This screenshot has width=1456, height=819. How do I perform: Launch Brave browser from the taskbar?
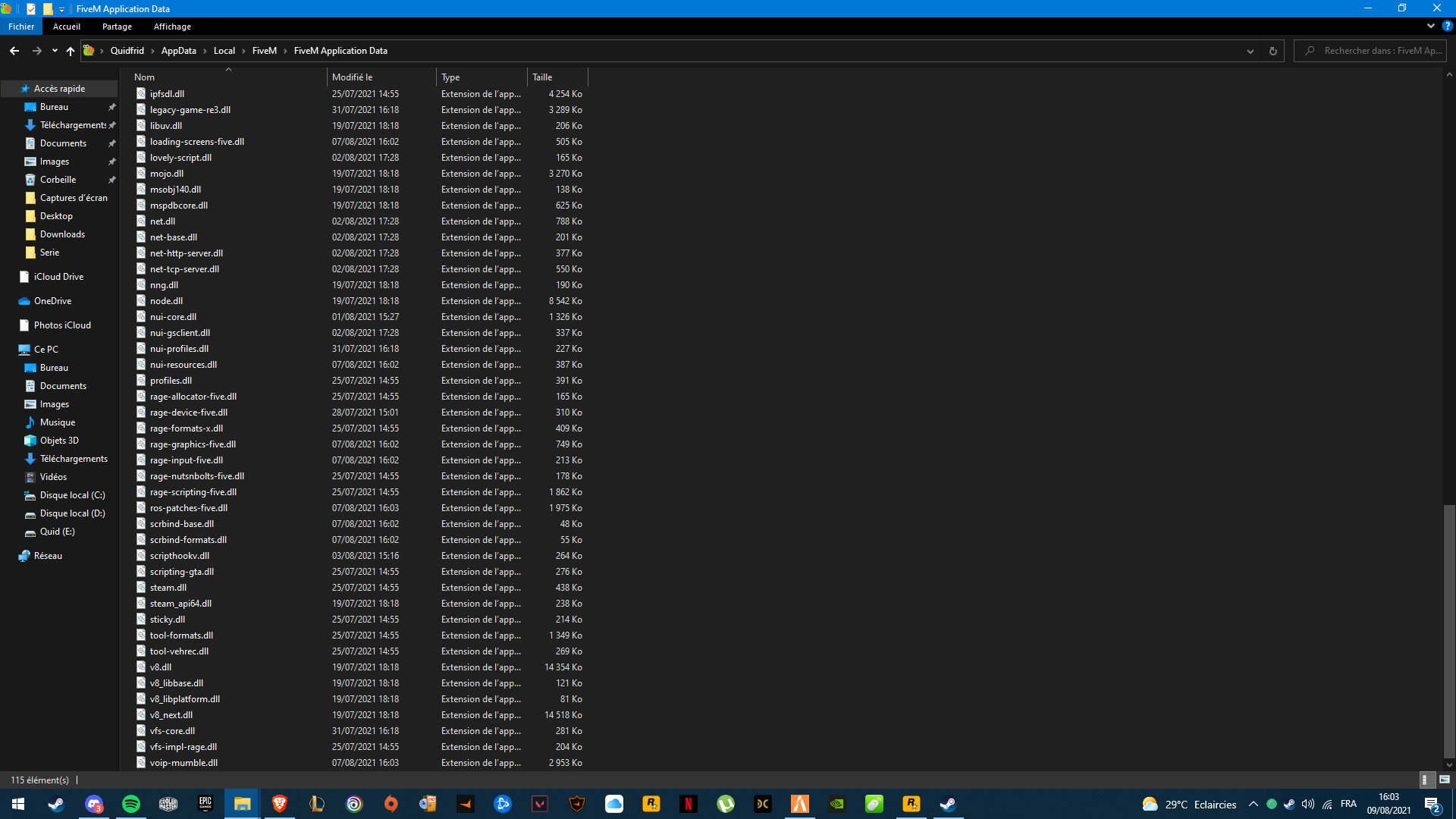(280, 804)
